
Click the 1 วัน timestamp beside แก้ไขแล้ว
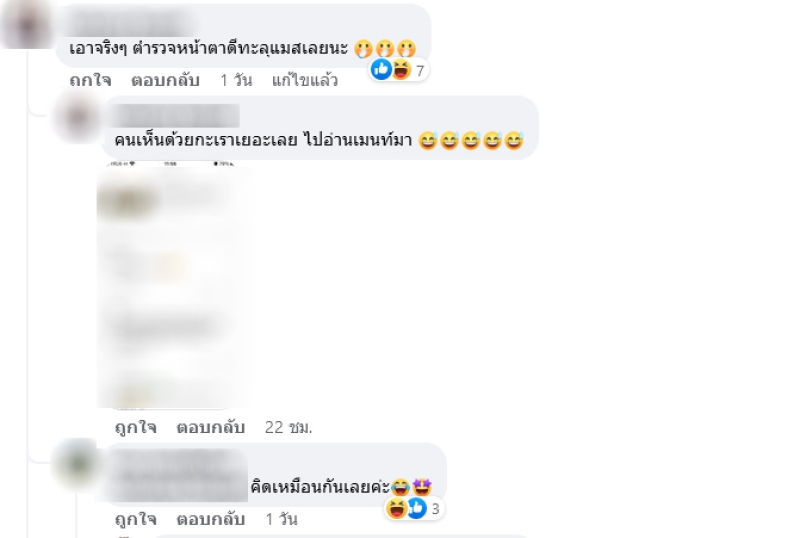click(236, 80)
